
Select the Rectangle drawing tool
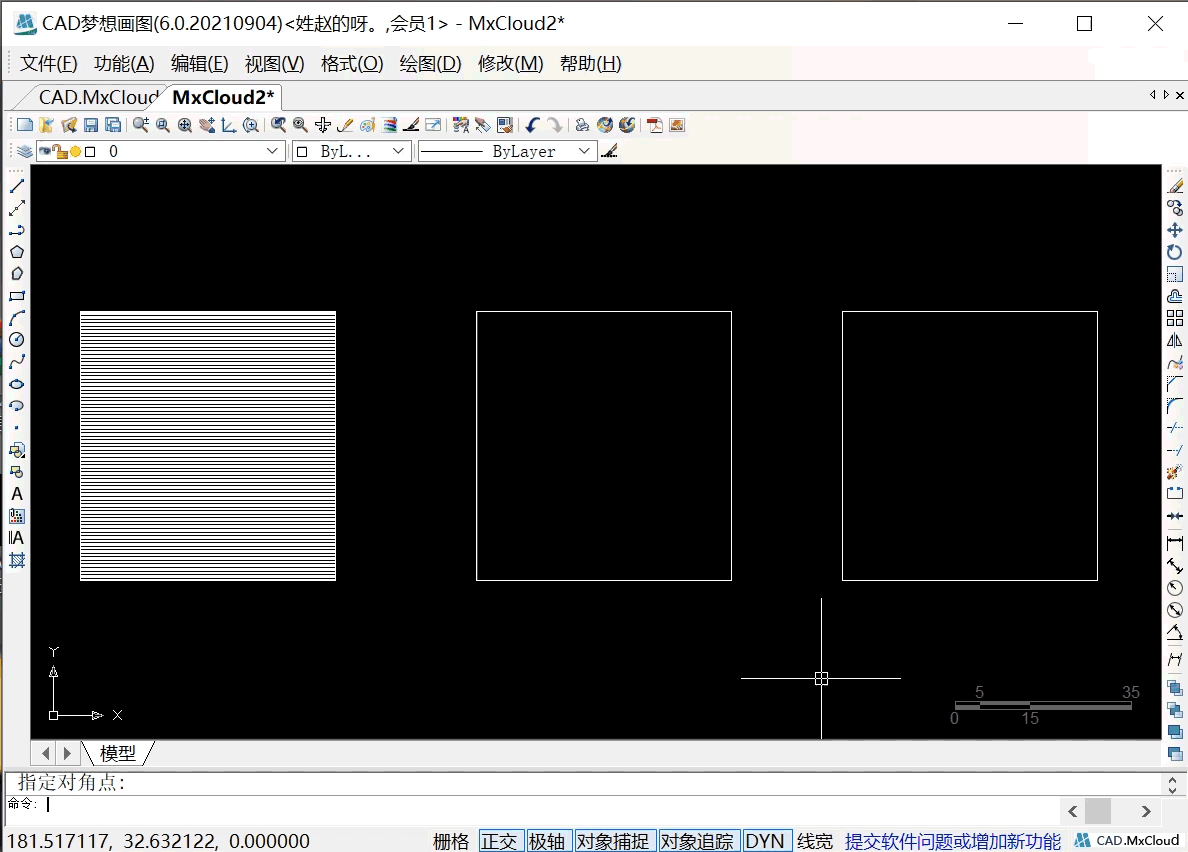tap(17, 296)
